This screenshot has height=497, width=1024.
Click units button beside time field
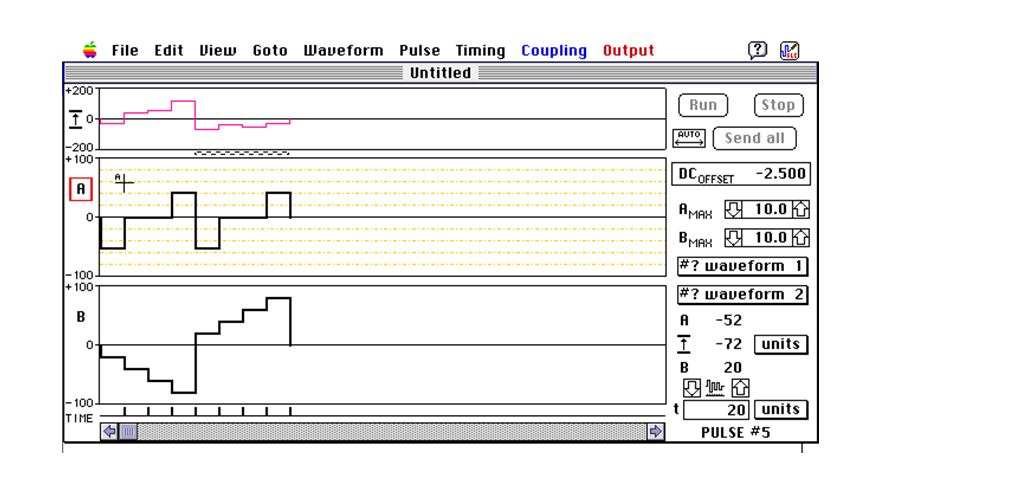781,409
